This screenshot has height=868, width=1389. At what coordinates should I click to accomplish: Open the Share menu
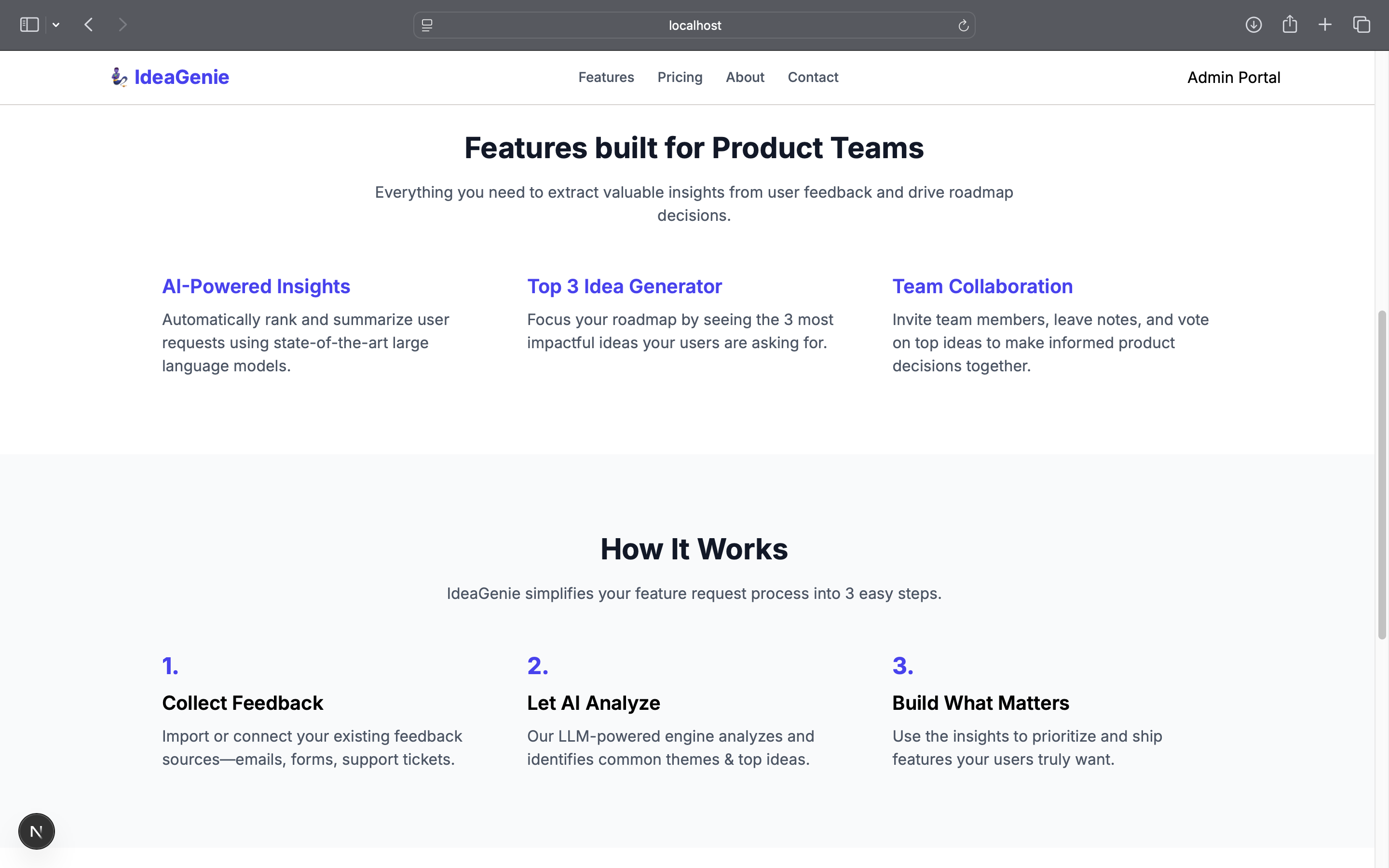tap(1289, 24)
